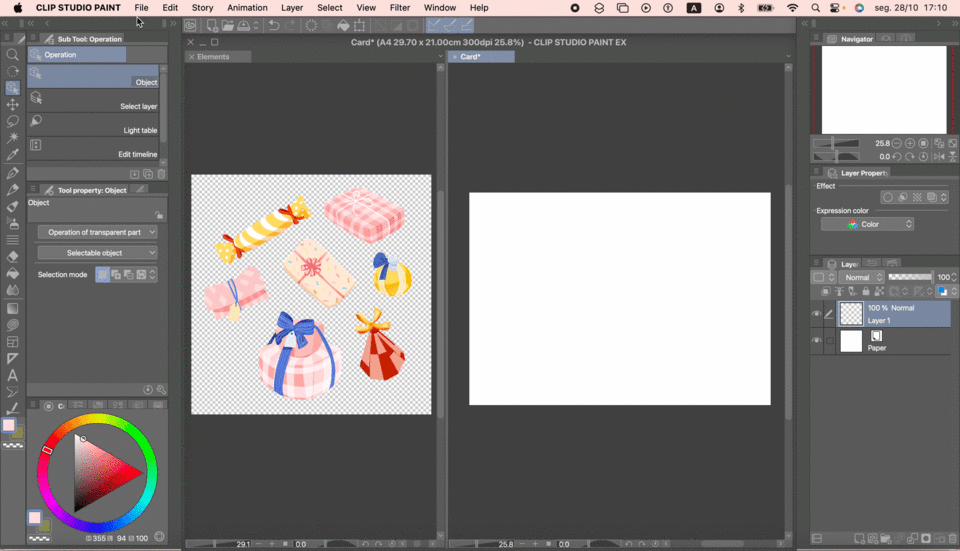Click the main pink color swatch in toolbar
The image size is (960, 551).
pyautogui.click(x=9, y=425)
